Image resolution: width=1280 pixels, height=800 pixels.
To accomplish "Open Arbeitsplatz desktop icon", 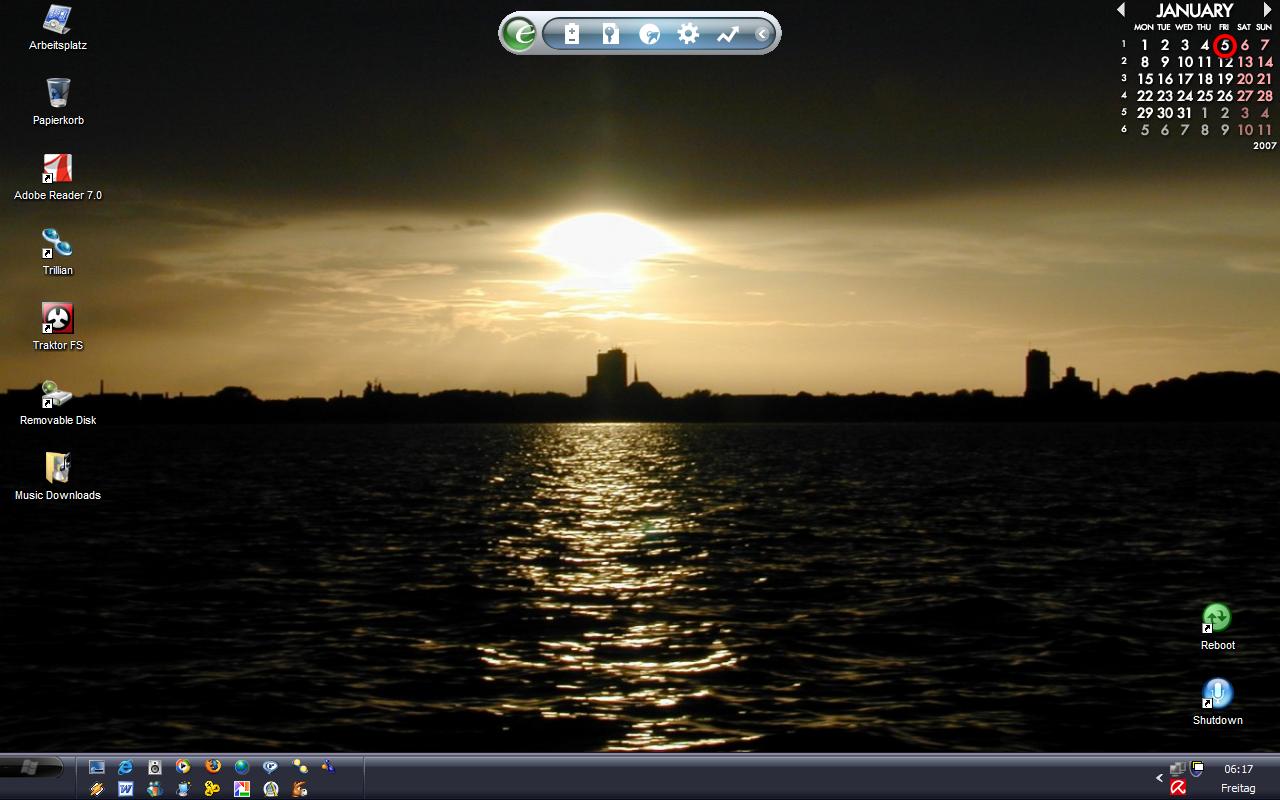I will click(x=57, y=20).
